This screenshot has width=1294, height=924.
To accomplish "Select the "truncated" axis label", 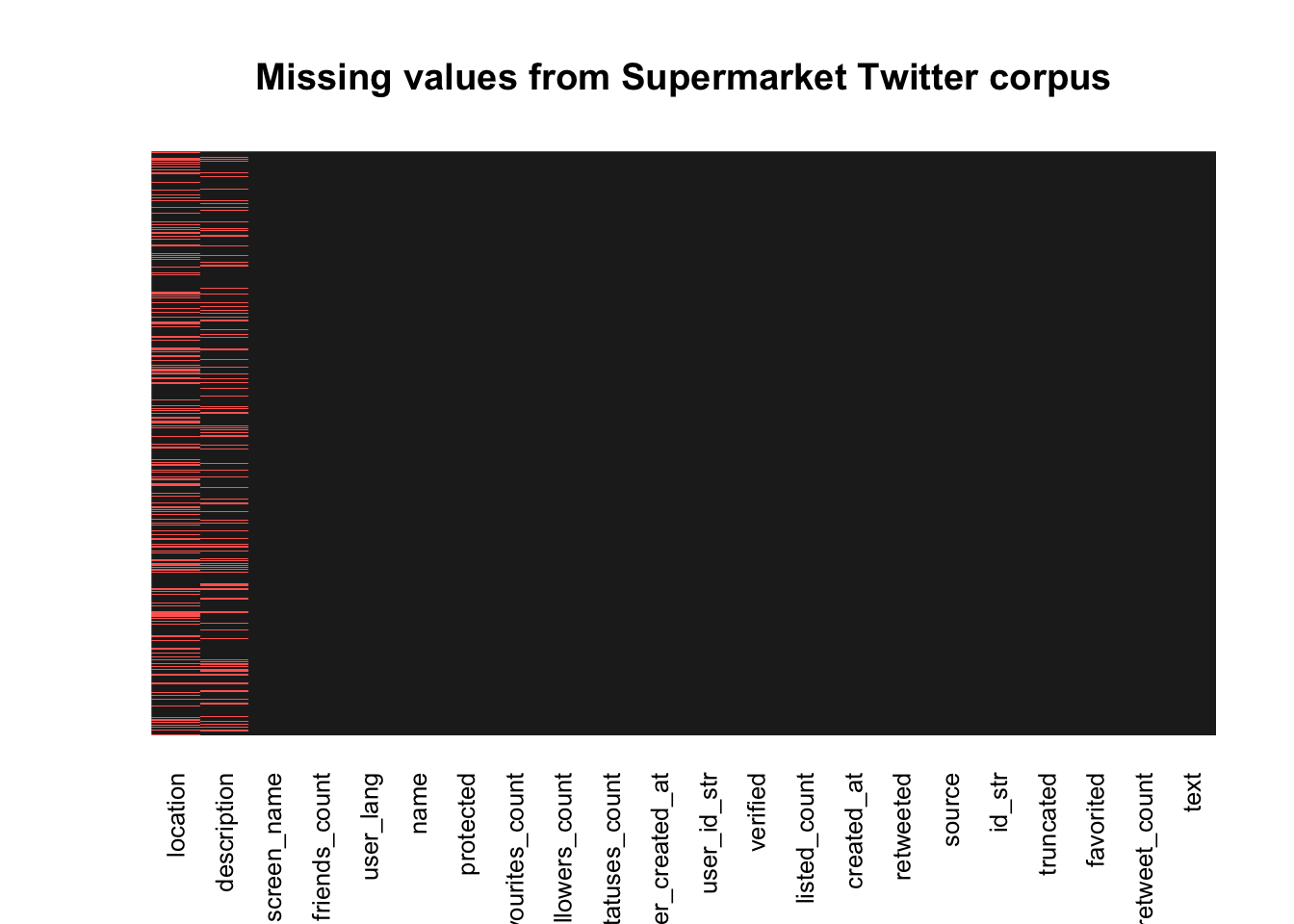I will (1049, 824).
